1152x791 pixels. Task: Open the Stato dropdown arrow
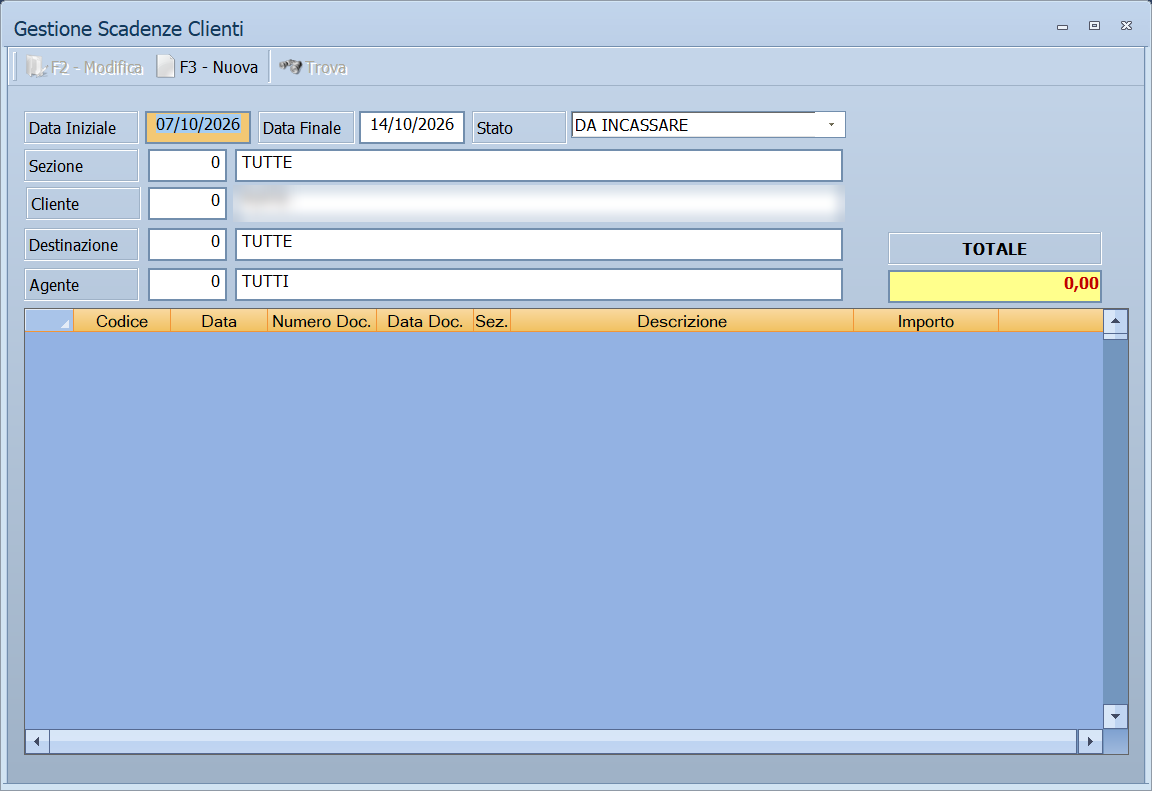click(x=831, y=125)
